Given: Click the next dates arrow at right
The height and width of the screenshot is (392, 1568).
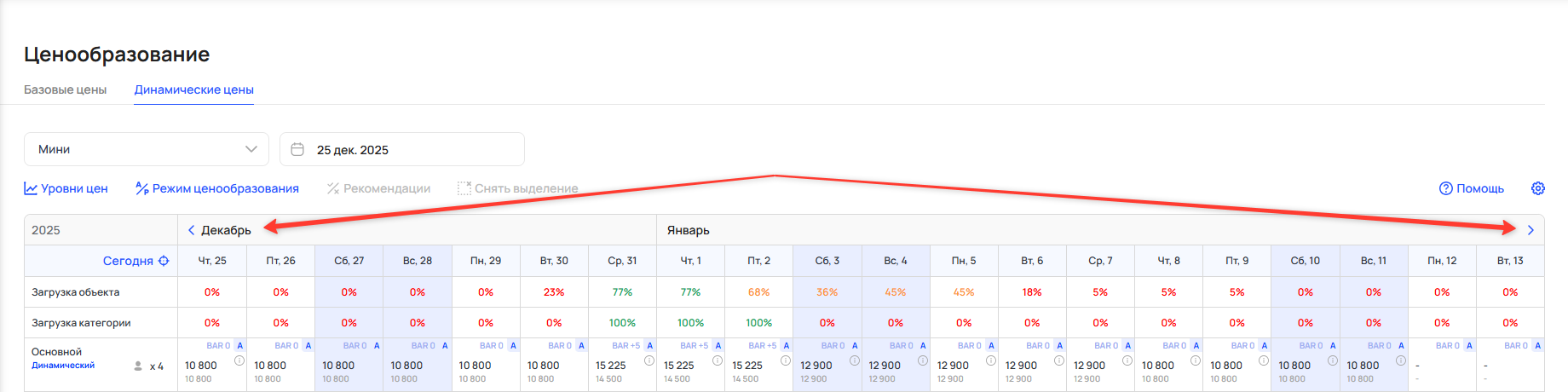Looking at the screenshot, I should point(1531,230).
